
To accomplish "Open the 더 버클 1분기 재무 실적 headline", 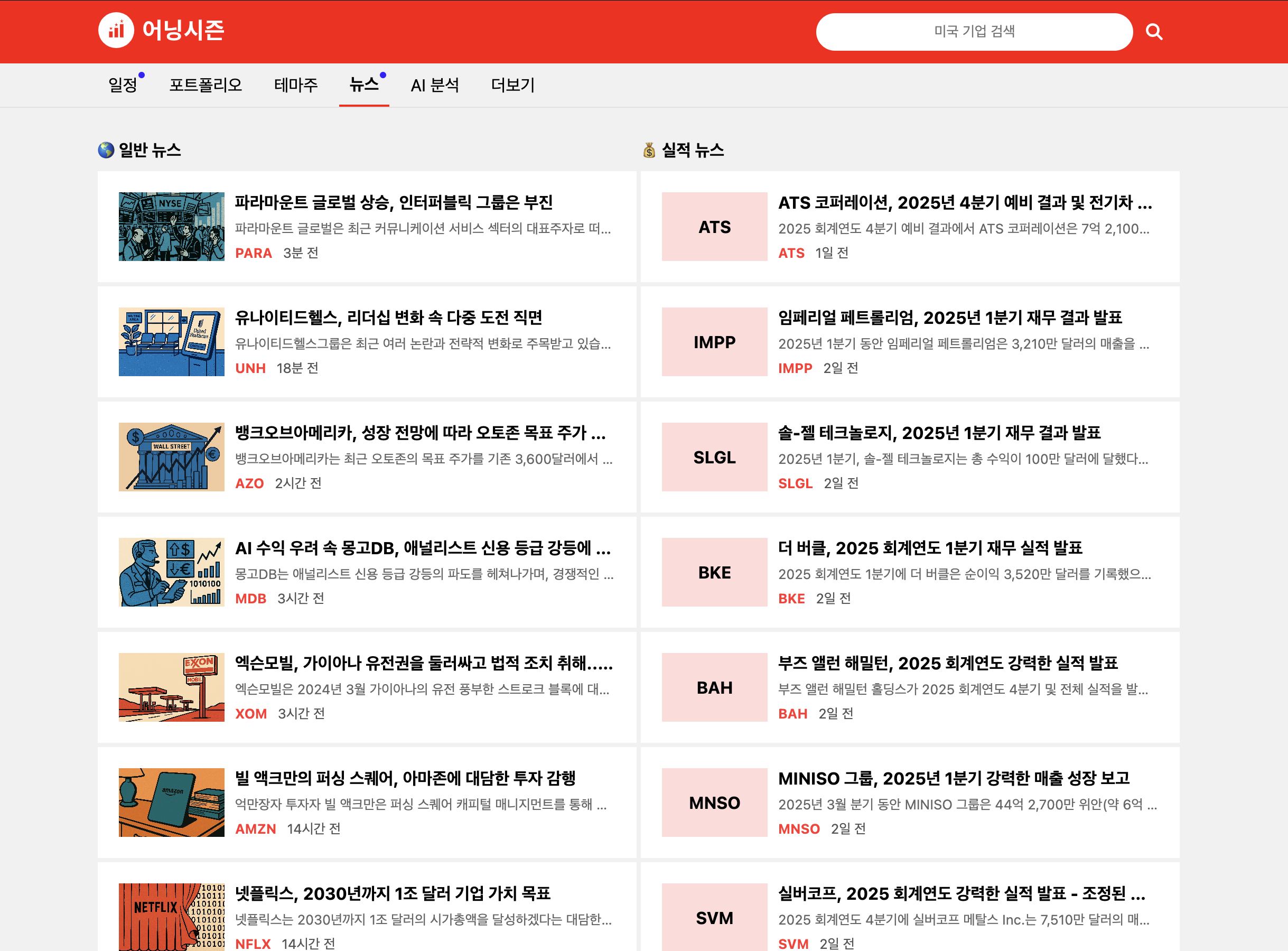I will pyautogui.click(x=930, y=547).
